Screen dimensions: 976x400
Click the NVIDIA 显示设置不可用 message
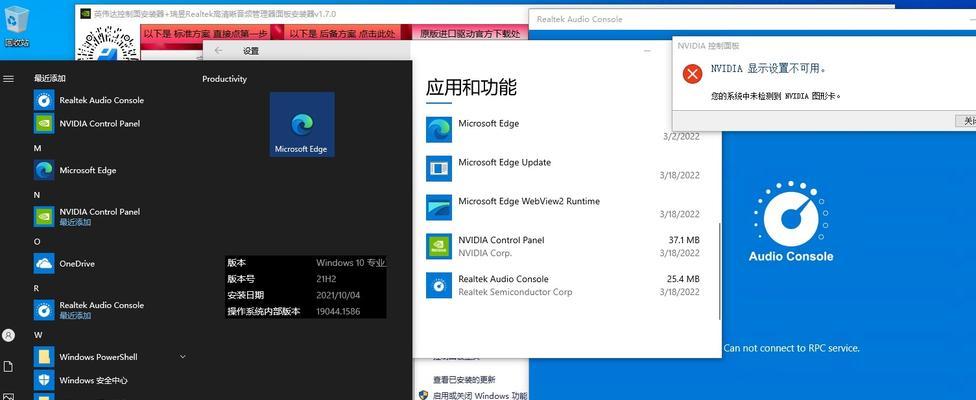(768, 69)
